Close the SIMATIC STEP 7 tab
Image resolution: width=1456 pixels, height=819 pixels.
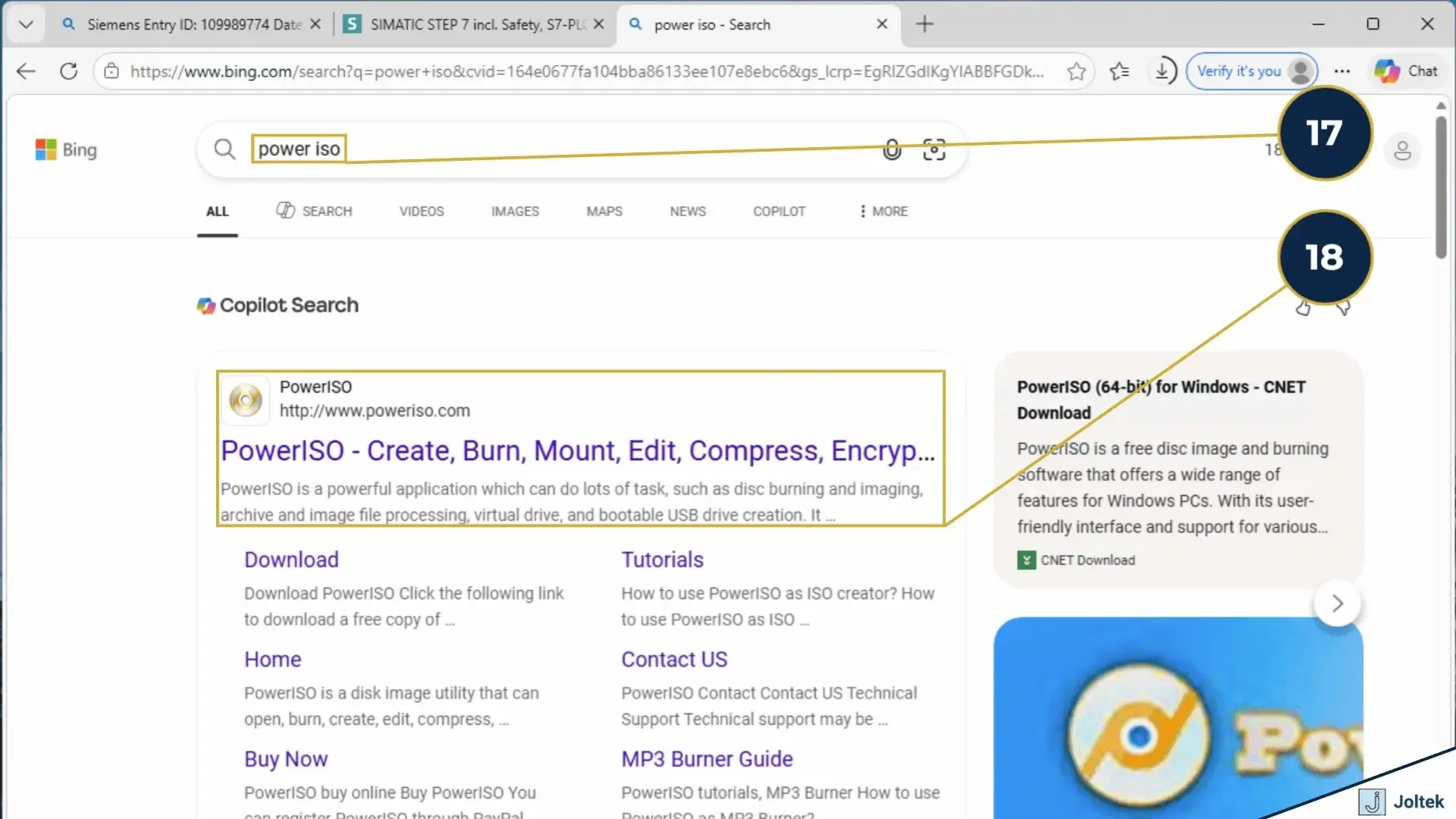(599, 24)
